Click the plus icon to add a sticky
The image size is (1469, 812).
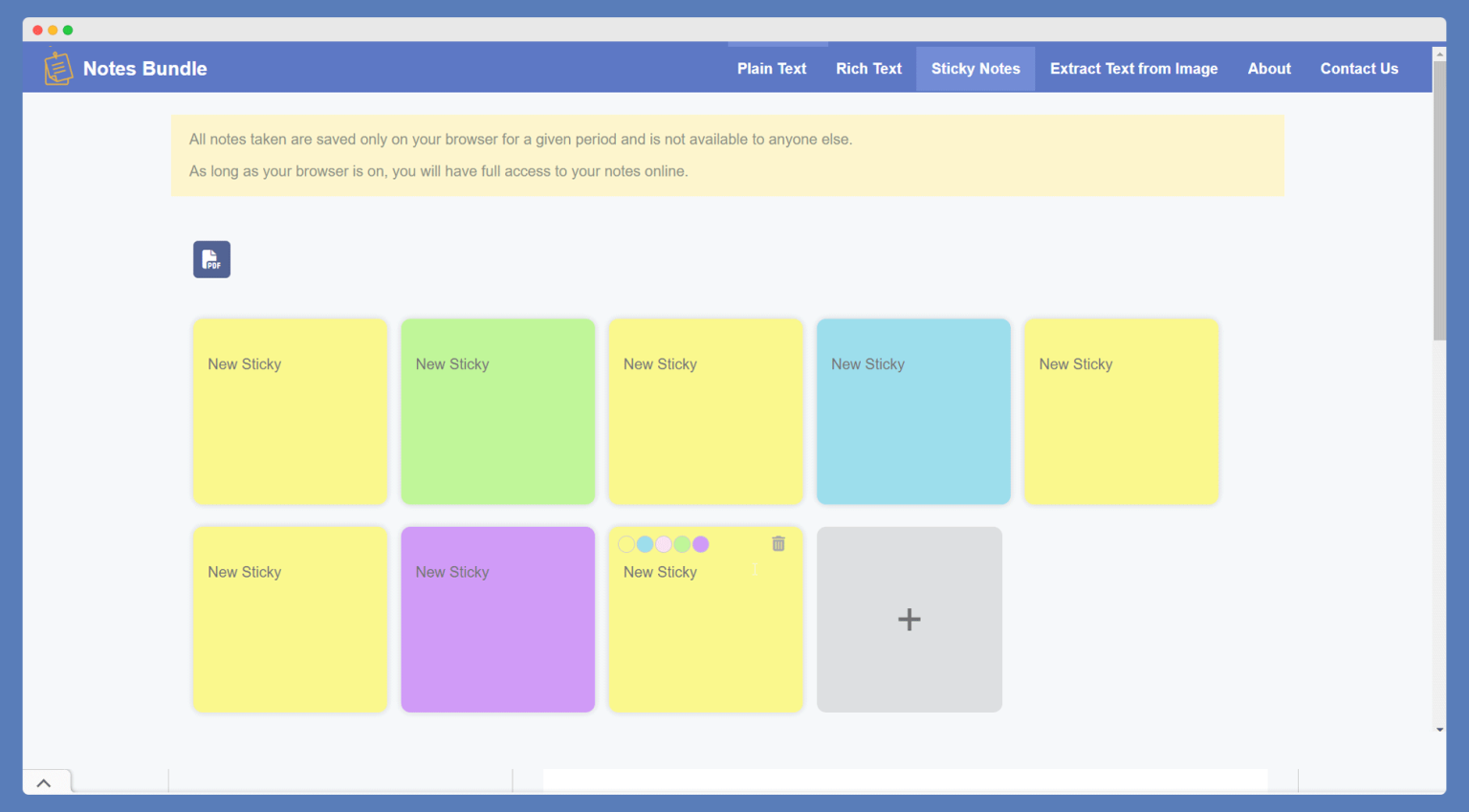[x=909, y=619]
